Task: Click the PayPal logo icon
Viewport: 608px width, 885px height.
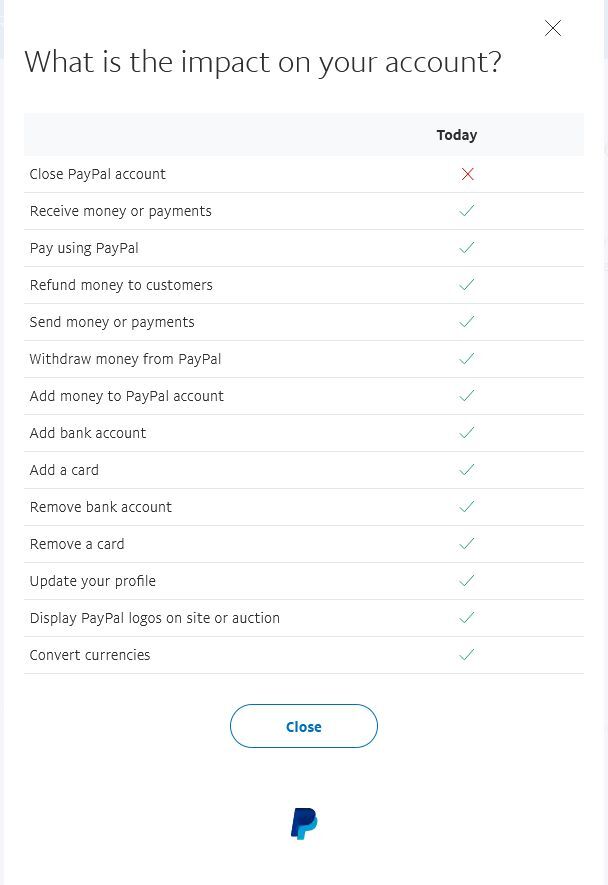Action: pos(304,824)
